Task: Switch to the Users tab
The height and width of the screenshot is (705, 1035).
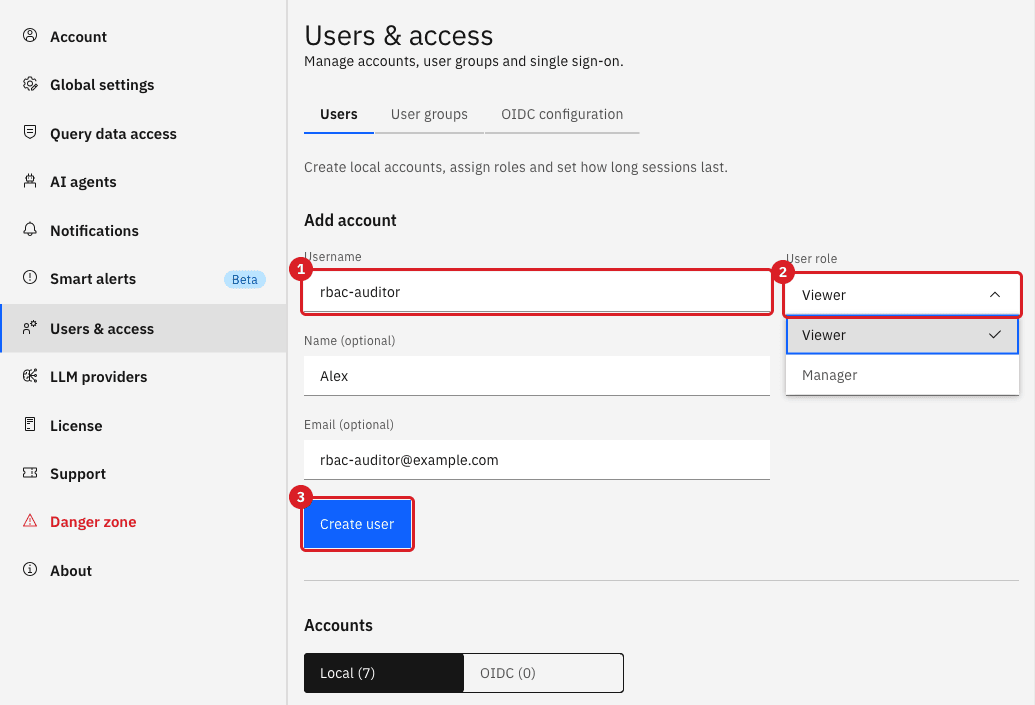Action: coord(339,114)
